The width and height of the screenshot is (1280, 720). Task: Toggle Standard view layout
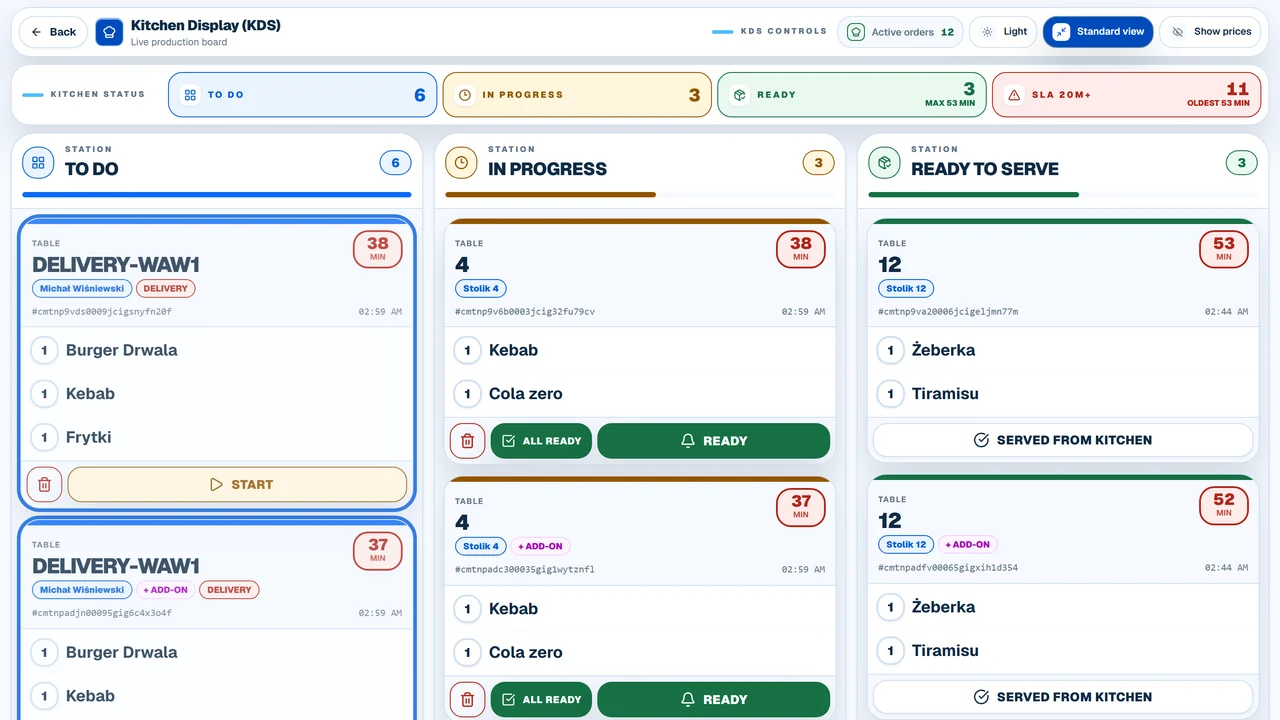click(1098, 32)
